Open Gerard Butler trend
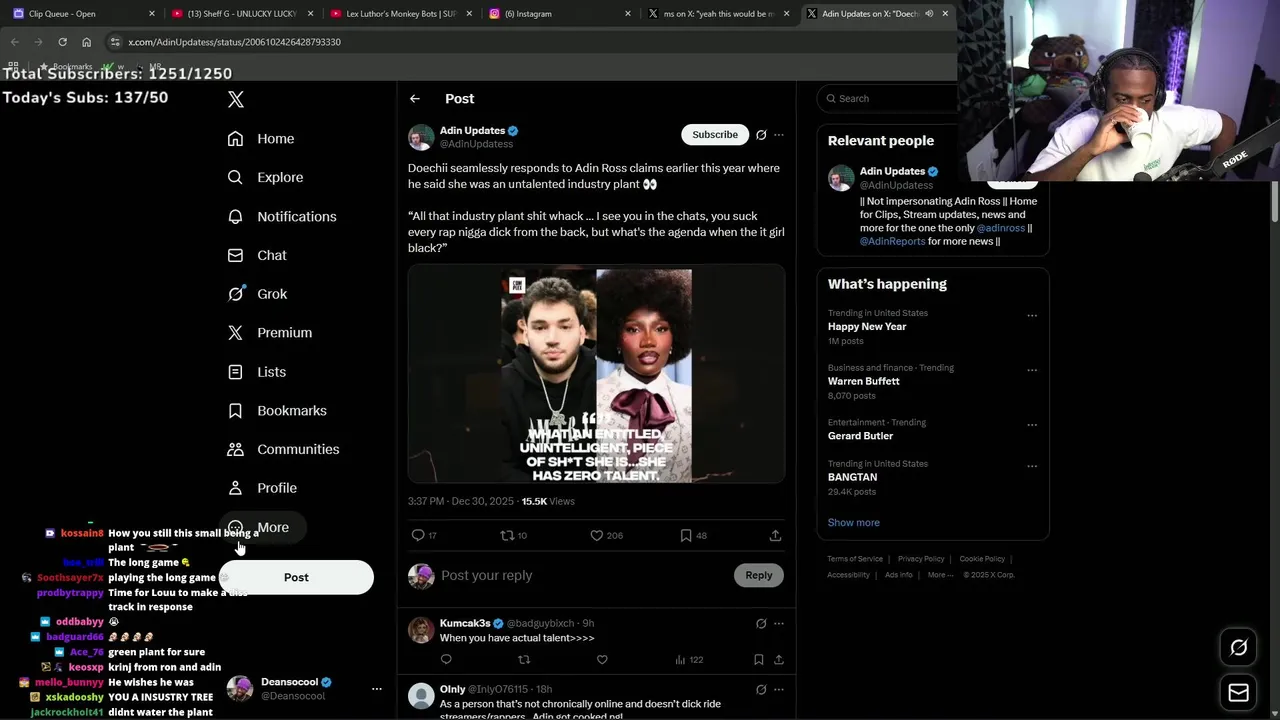 pyautogui.click(x=861, y=436)
